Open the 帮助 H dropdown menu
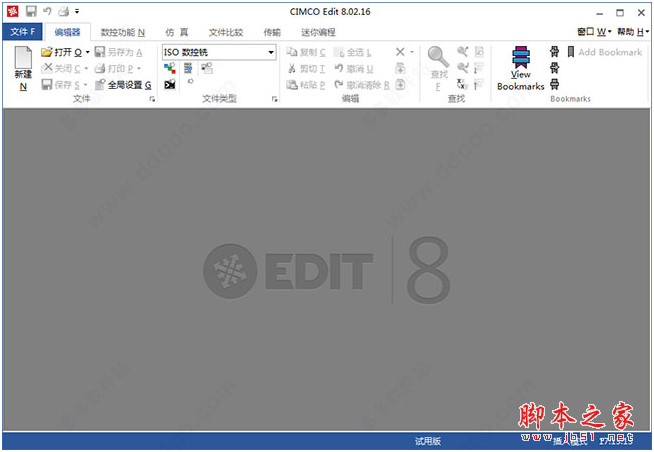The width and height of the screenshot is (654, 452). (633, 32)
